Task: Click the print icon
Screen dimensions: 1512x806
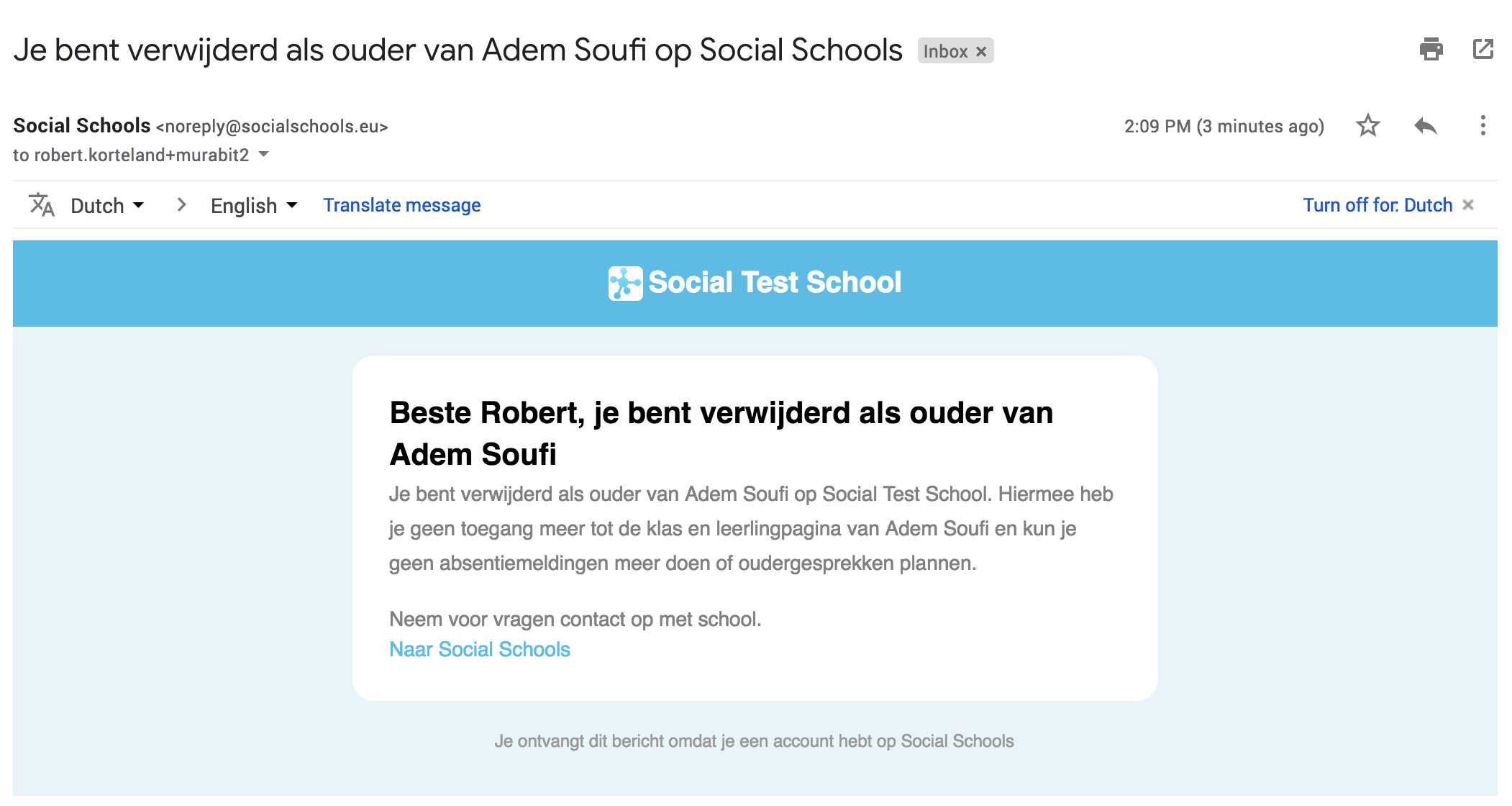Action: (x=1431, y=50)
